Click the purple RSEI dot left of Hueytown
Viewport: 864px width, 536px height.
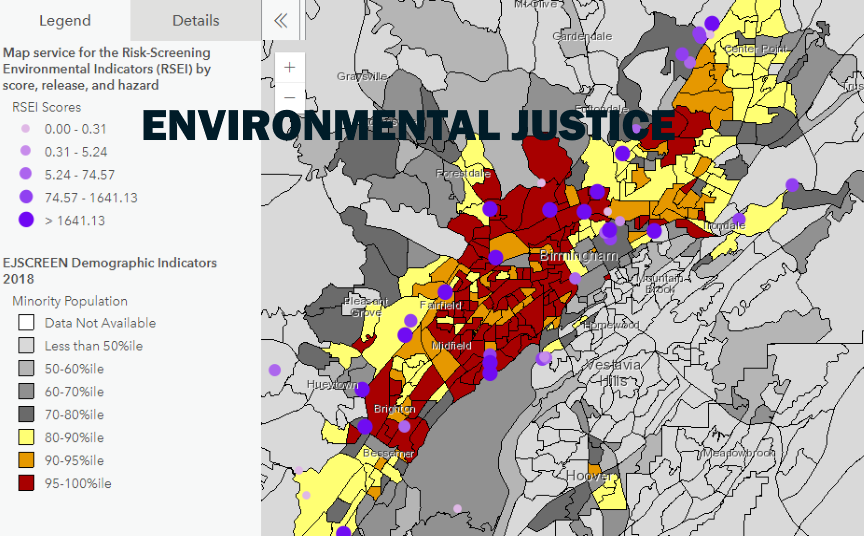coord(275,370)
